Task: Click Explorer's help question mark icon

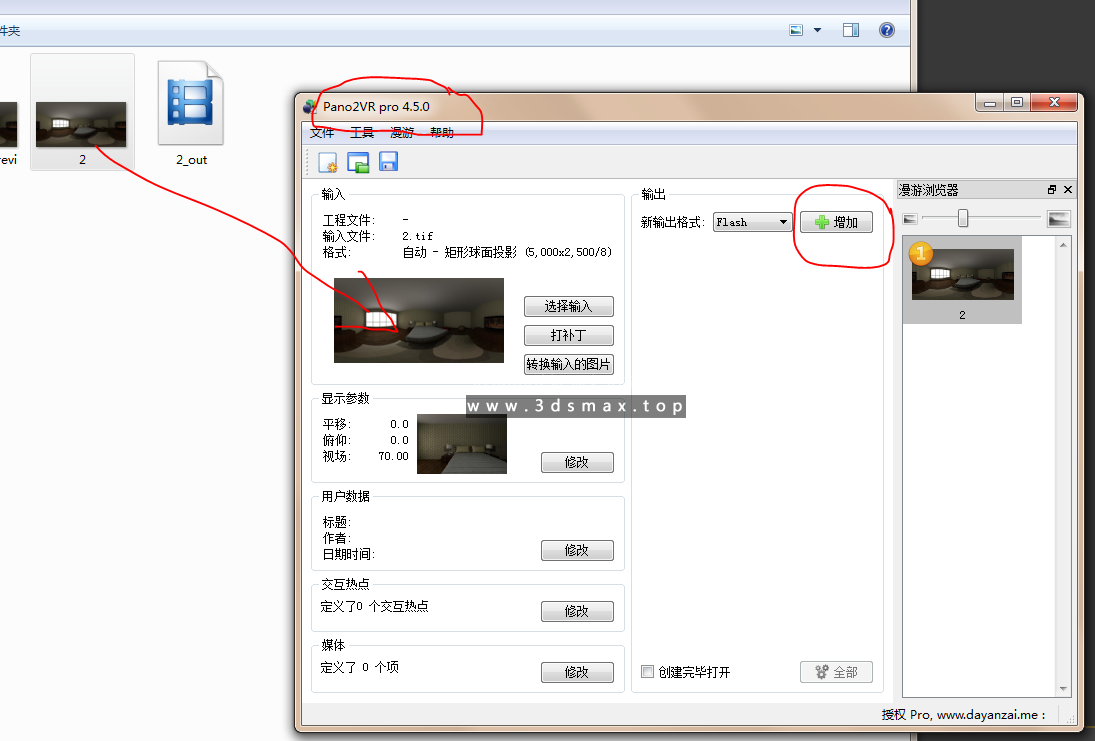Action: pyautogui.click(x=887, y=30)
